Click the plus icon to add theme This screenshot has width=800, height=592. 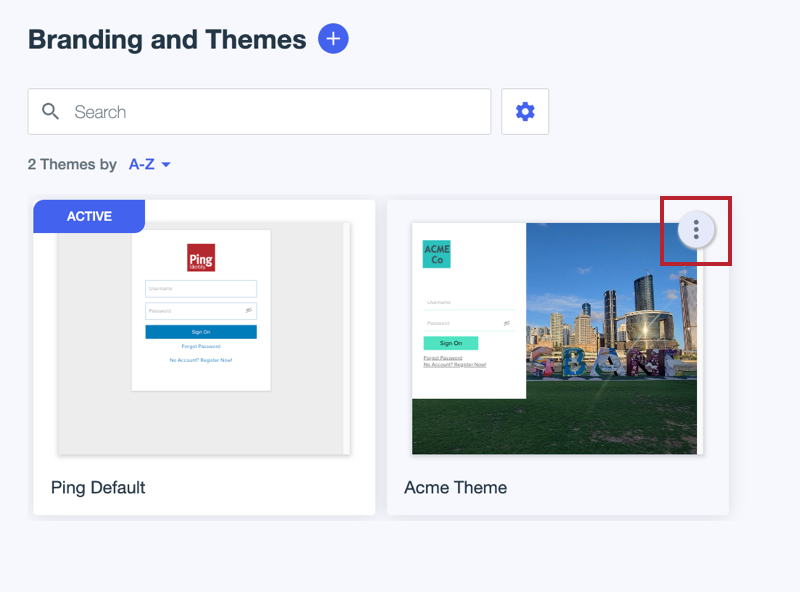pyautogui.click(x=333, y=39)
